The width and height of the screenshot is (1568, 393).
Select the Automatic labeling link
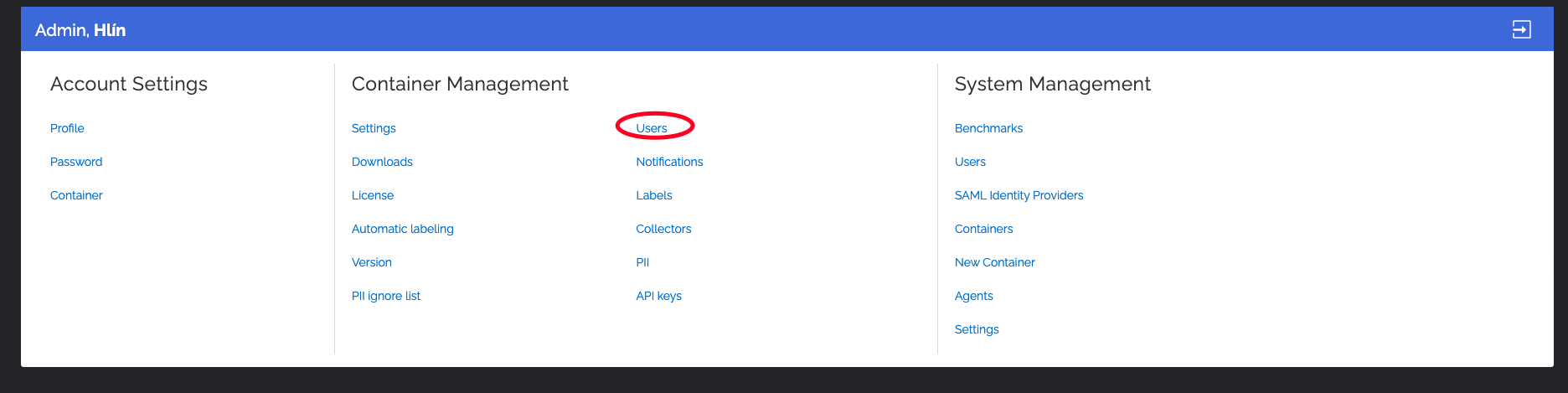pyautogui.click(x=403, y=229)
